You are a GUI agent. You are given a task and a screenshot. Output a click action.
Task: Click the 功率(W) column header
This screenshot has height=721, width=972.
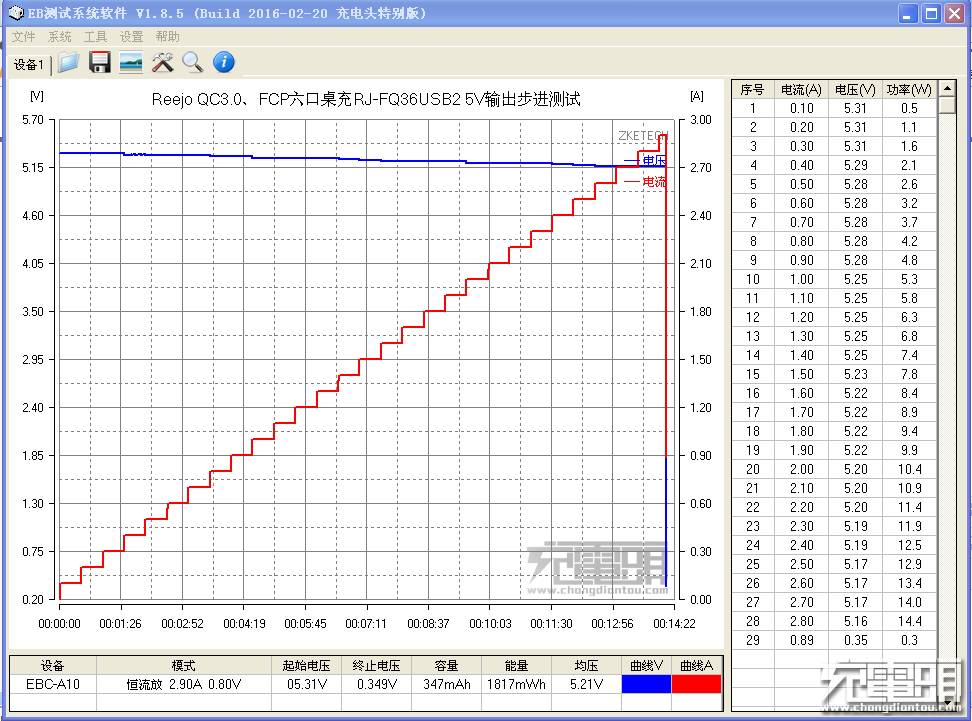tap(909, 90)
